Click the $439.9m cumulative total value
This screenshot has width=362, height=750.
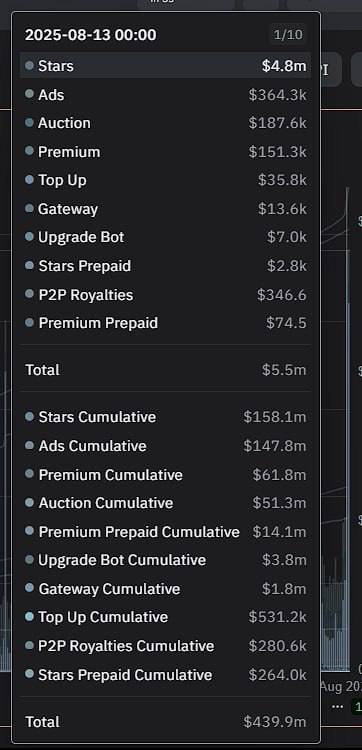point(275,721)
